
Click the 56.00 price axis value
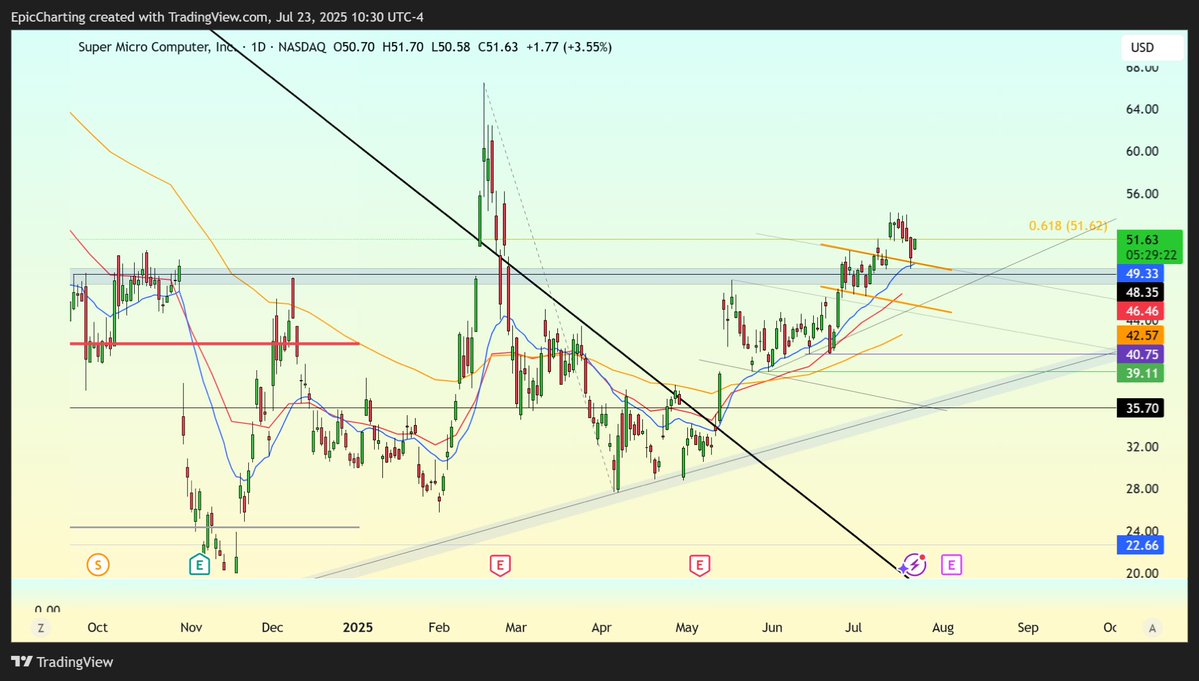(1142, 194)
